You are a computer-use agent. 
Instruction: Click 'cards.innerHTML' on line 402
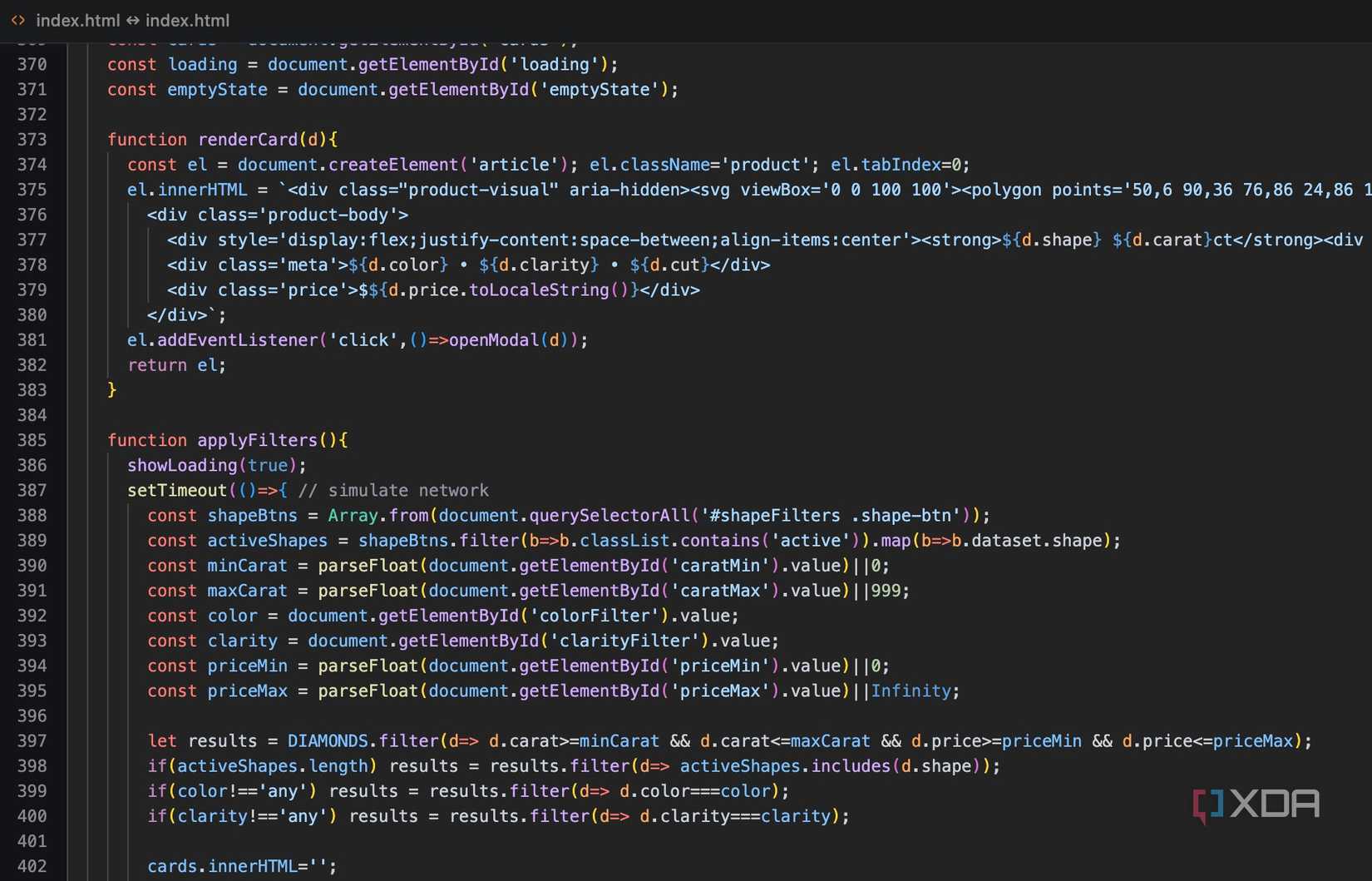coord(222,866)
